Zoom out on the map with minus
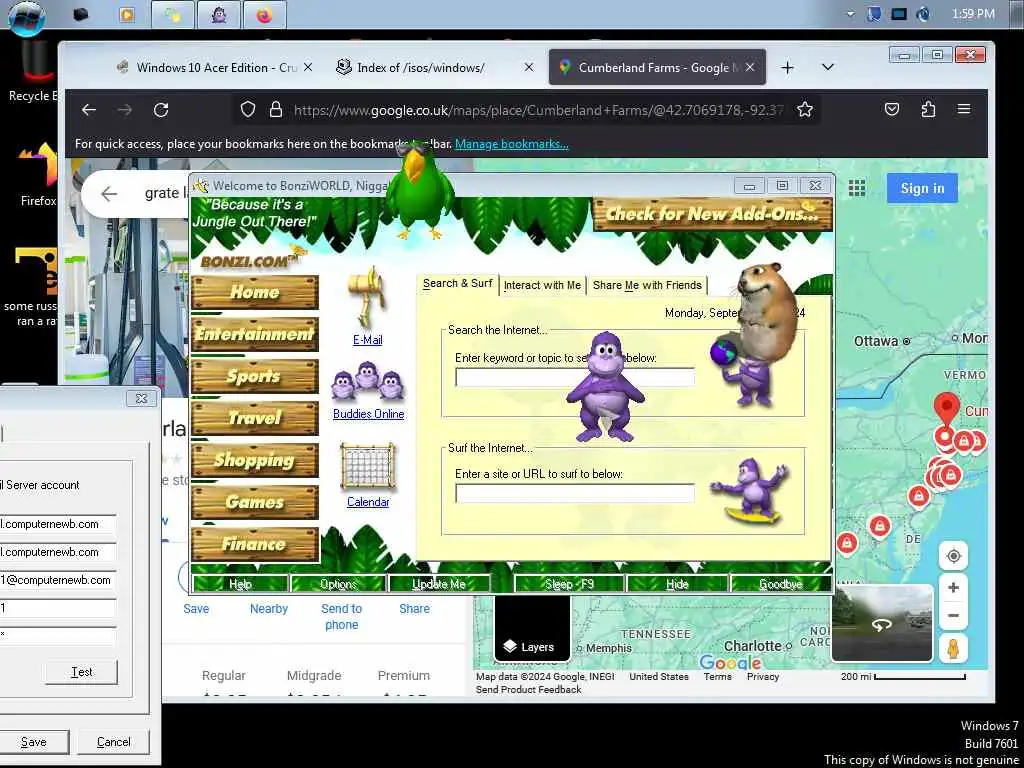Image resolution: width=1024 pixels, height=768 pixels. [x=953, y=615]
